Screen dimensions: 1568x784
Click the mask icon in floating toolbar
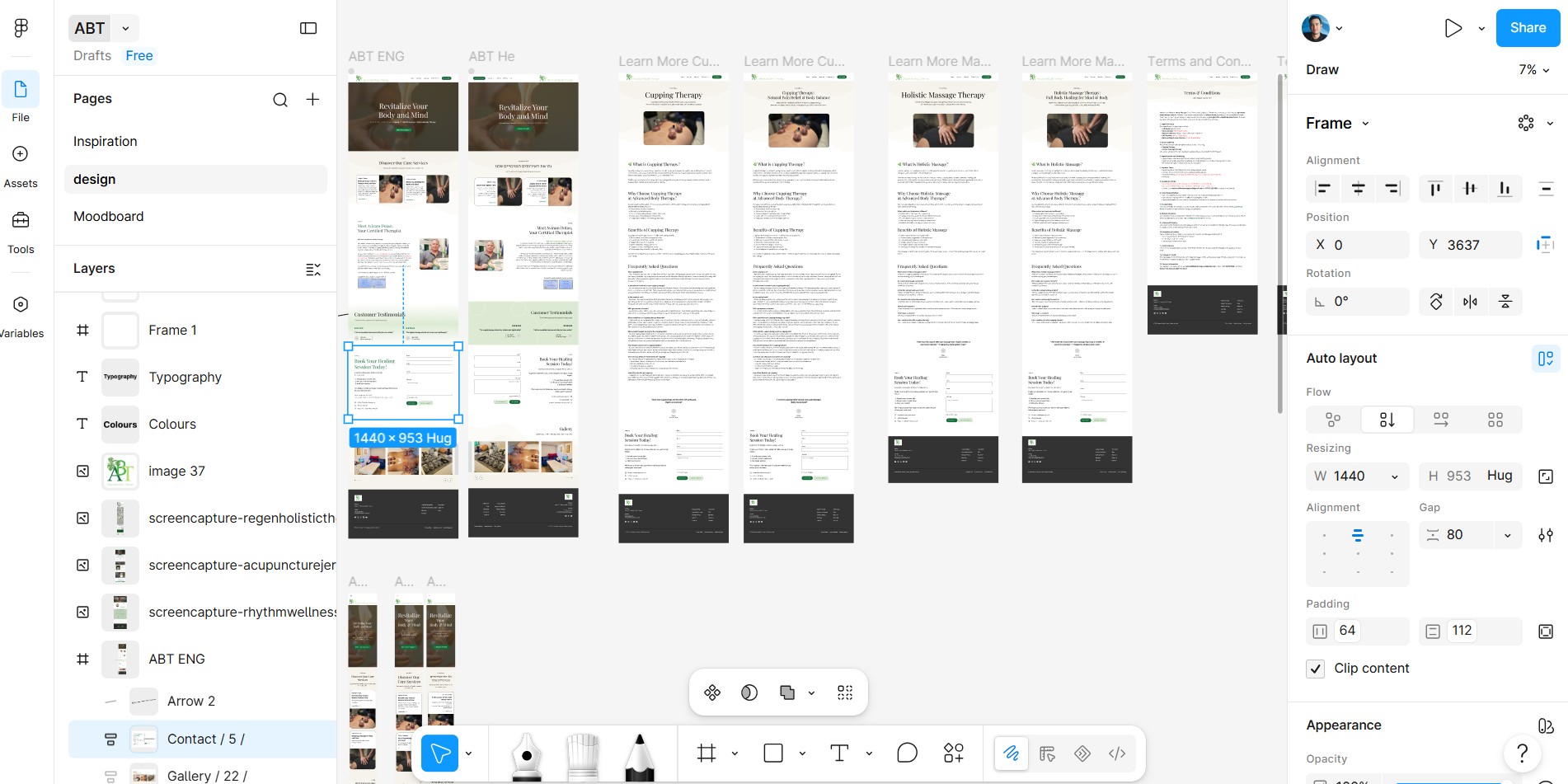749,692
